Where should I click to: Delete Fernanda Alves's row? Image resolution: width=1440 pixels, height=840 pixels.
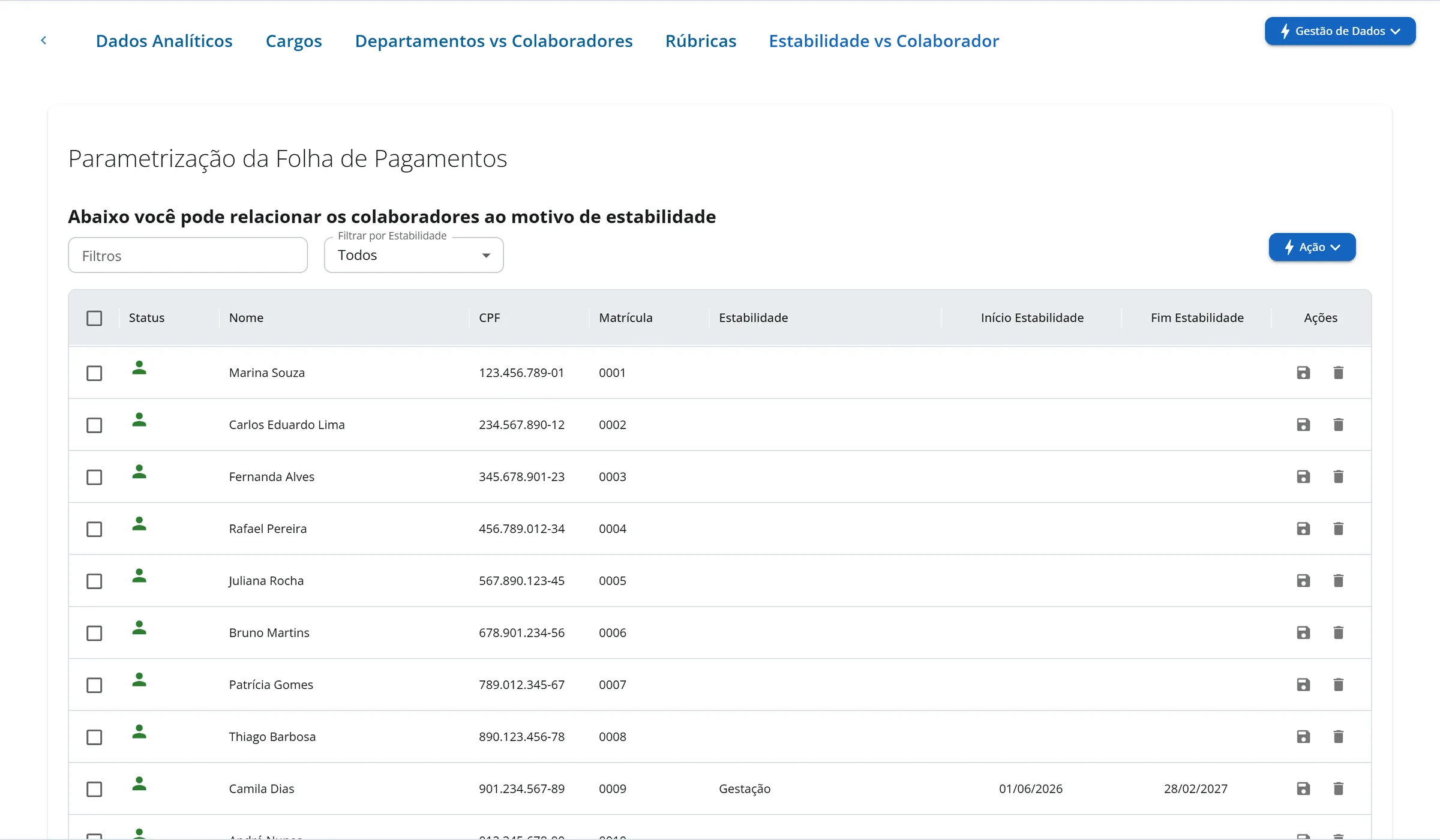pos(1338,476)
